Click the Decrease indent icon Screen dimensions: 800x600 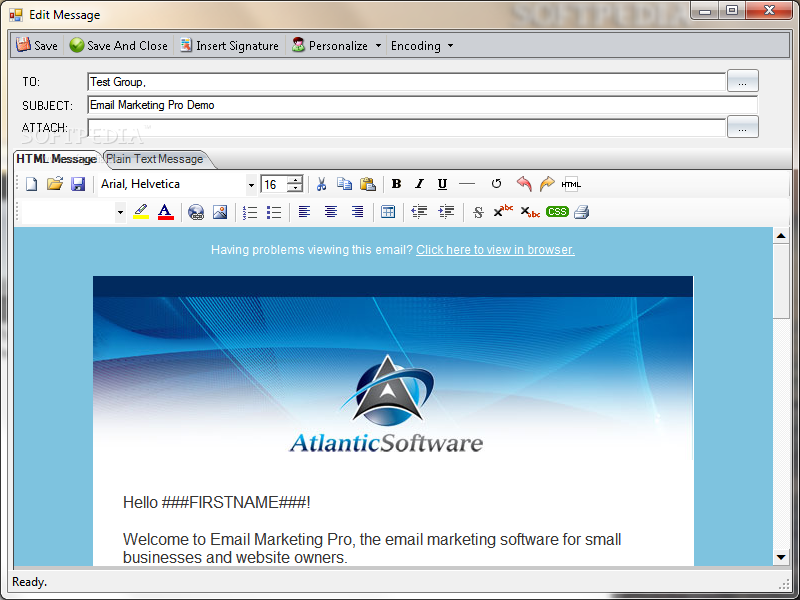[x=419, y=212]
